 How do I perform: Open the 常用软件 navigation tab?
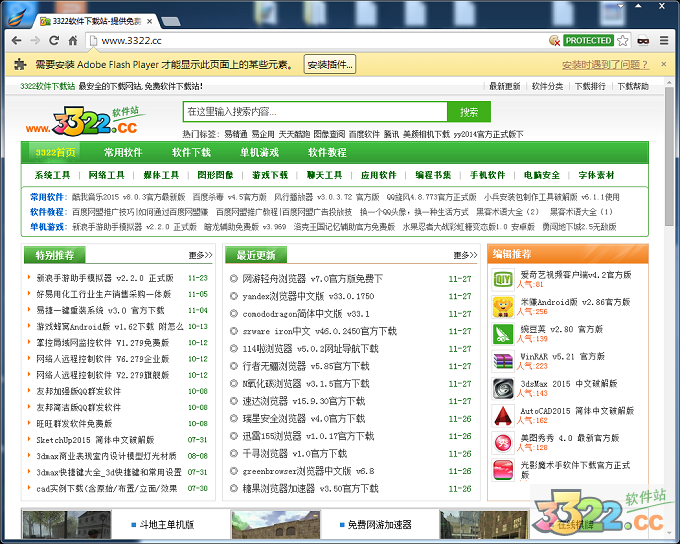tap(123, 152)
